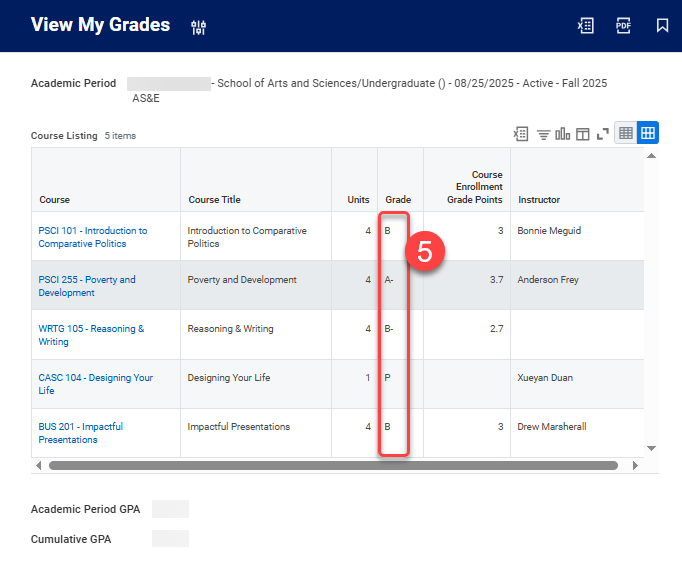Image resolution: width=682 pixels, height=580 pixels.
Task: Open the column preferences icon
Action: (582, 134)
